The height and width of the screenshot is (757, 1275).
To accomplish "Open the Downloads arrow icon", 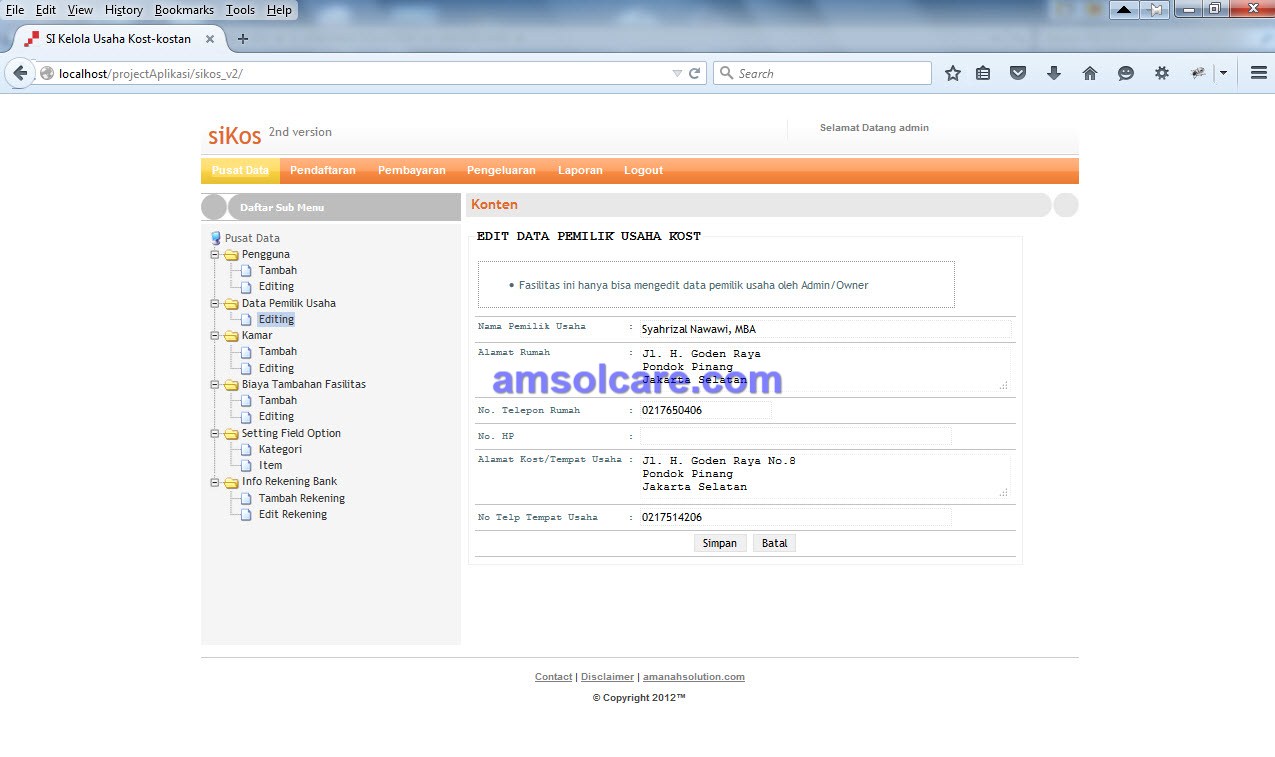I will (1054, 73).
